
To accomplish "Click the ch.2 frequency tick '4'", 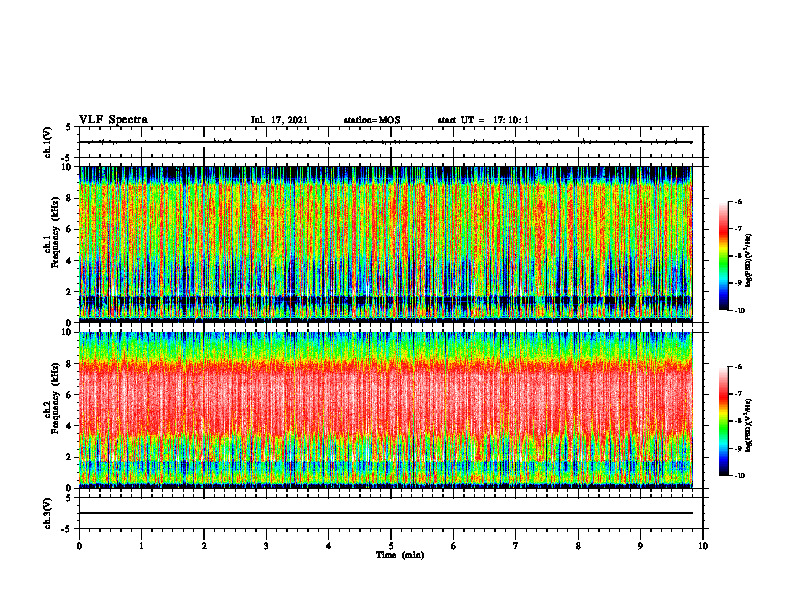I will pos(70,426).
